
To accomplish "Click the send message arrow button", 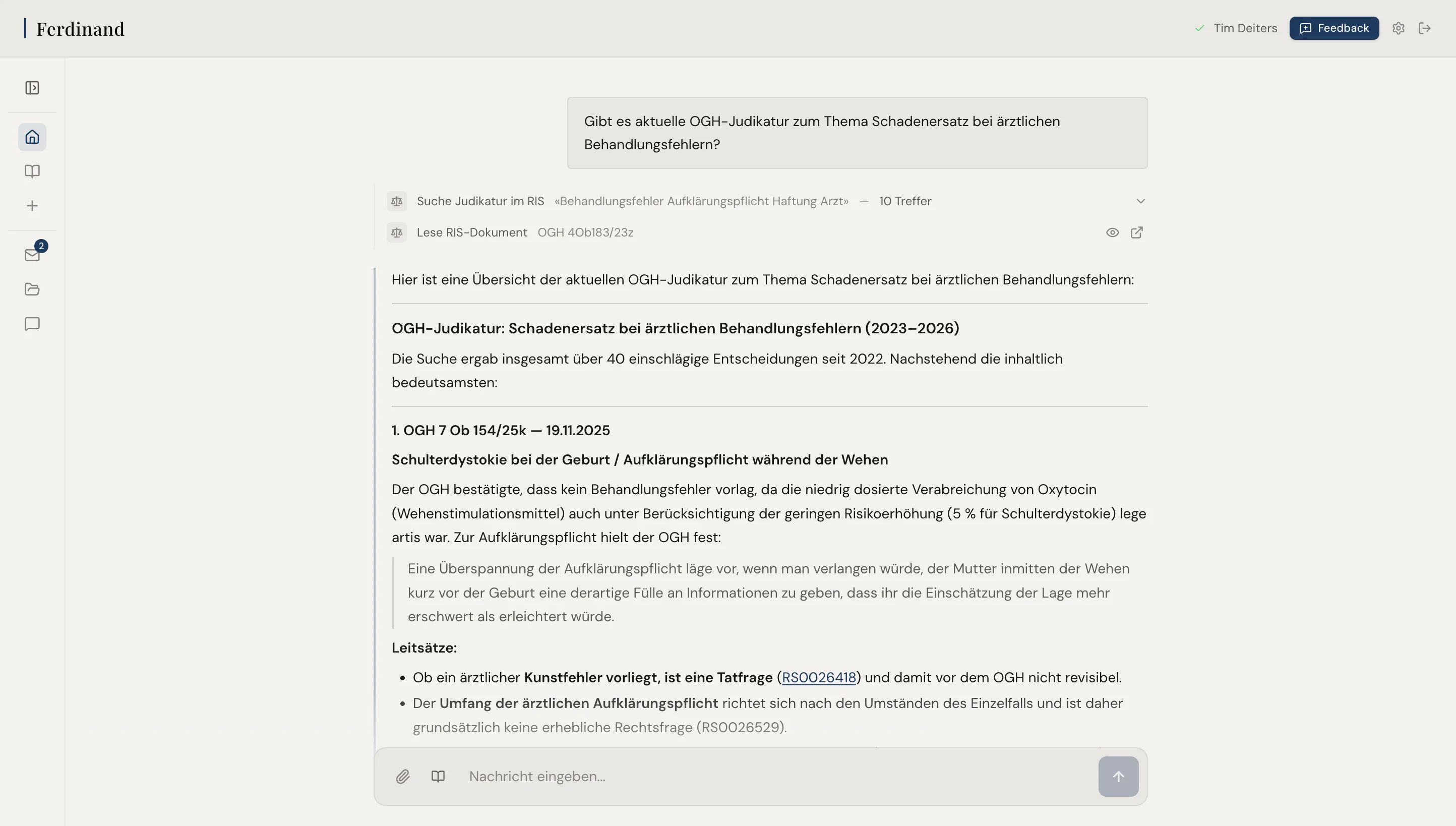I will tap(1118, 776).
